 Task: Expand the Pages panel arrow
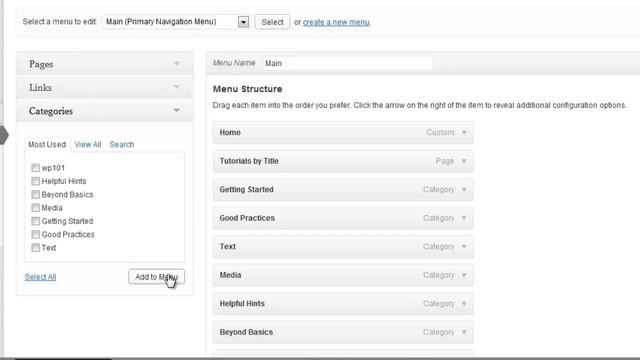pos(177,63)
